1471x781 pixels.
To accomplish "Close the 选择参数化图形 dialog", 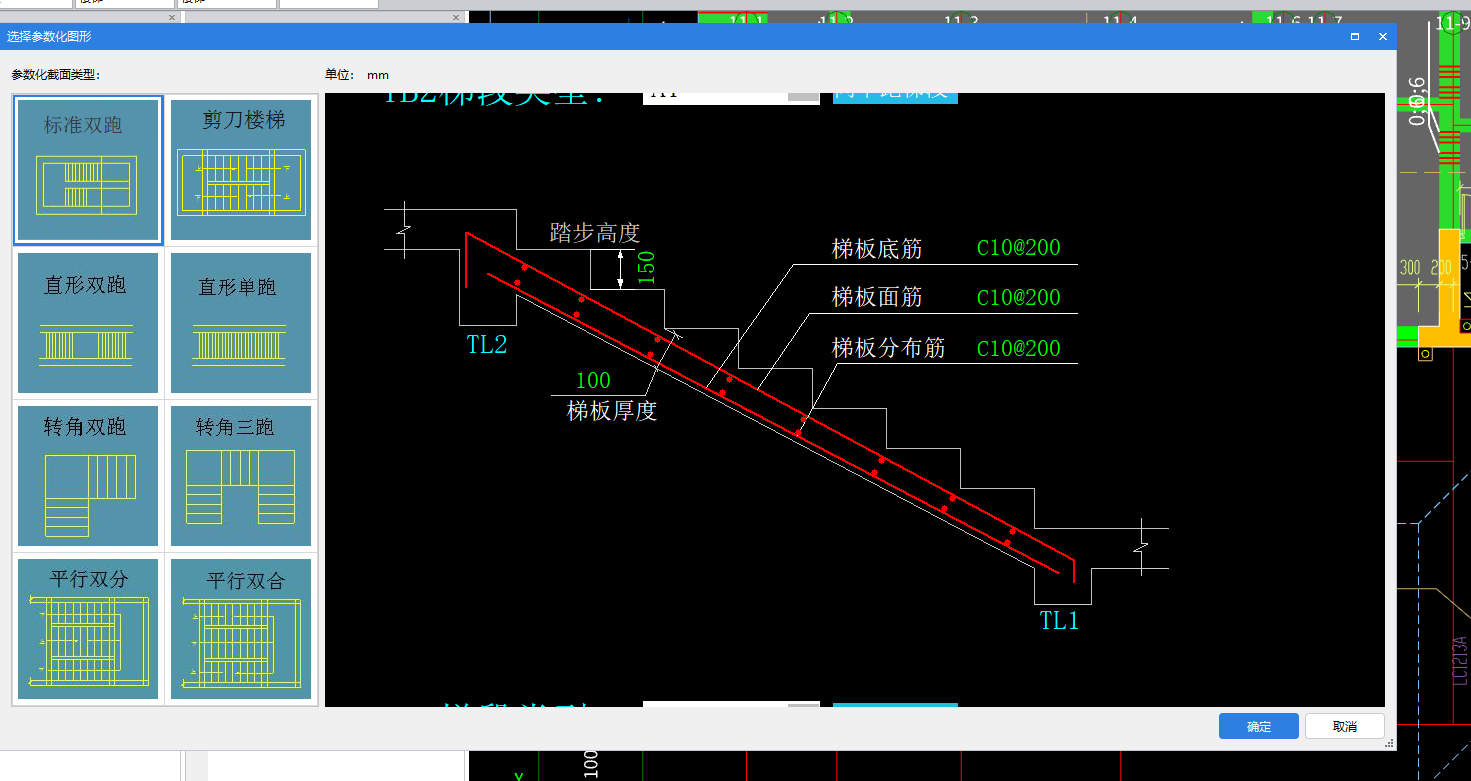I will [1383, 36].
